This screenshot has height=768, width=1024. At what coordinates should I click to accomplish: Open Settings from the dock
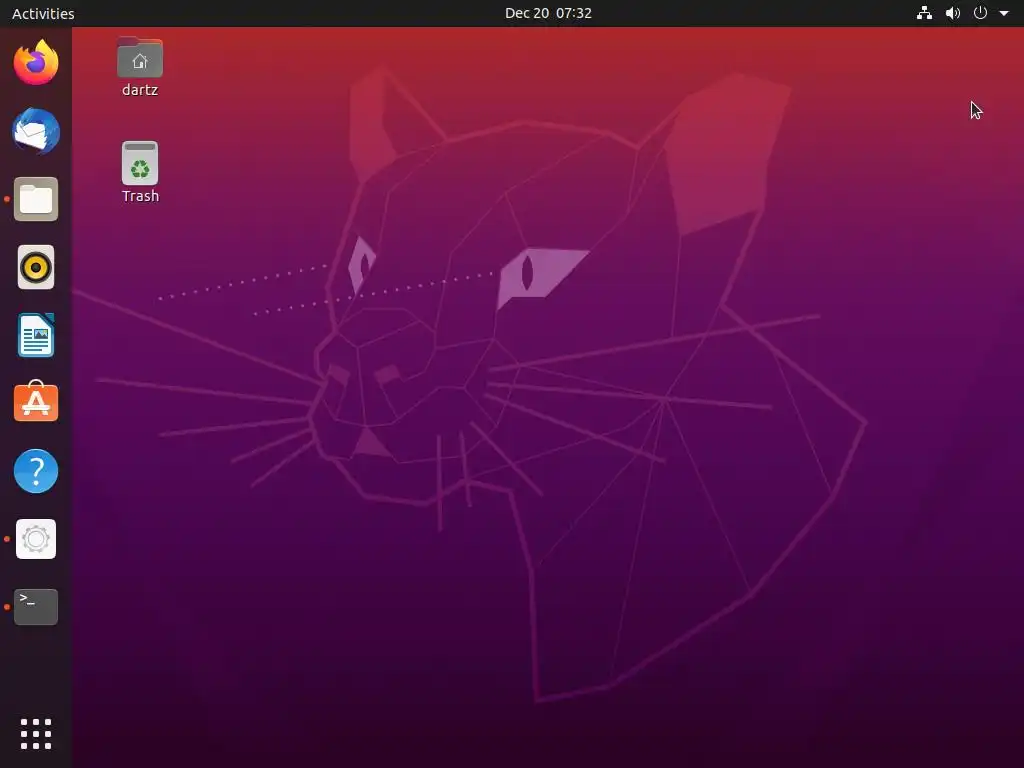36,539
